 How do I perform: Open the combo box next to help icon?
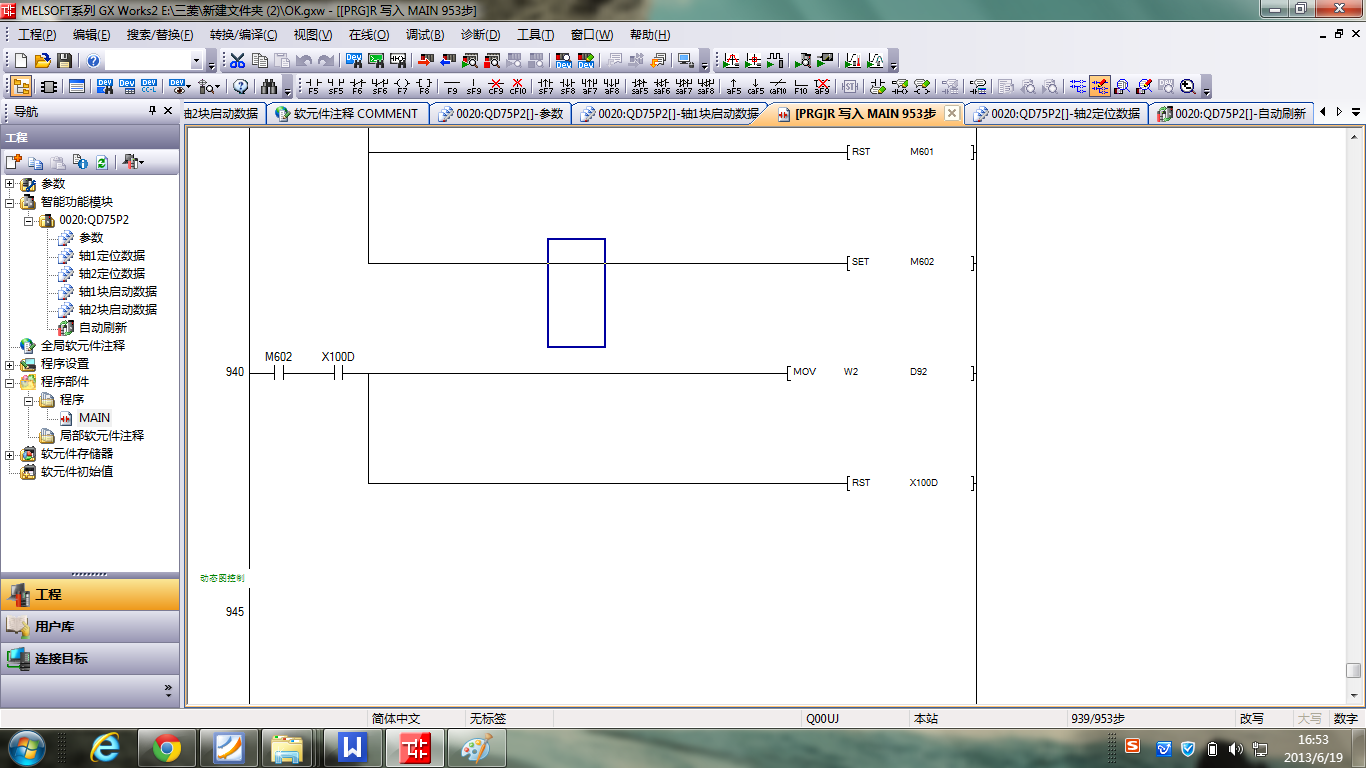pyautogui.click(x=196, y=61)
